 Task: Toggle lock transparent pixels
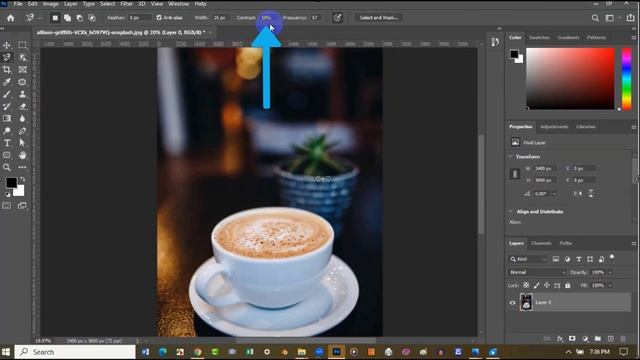click(526, 285)
